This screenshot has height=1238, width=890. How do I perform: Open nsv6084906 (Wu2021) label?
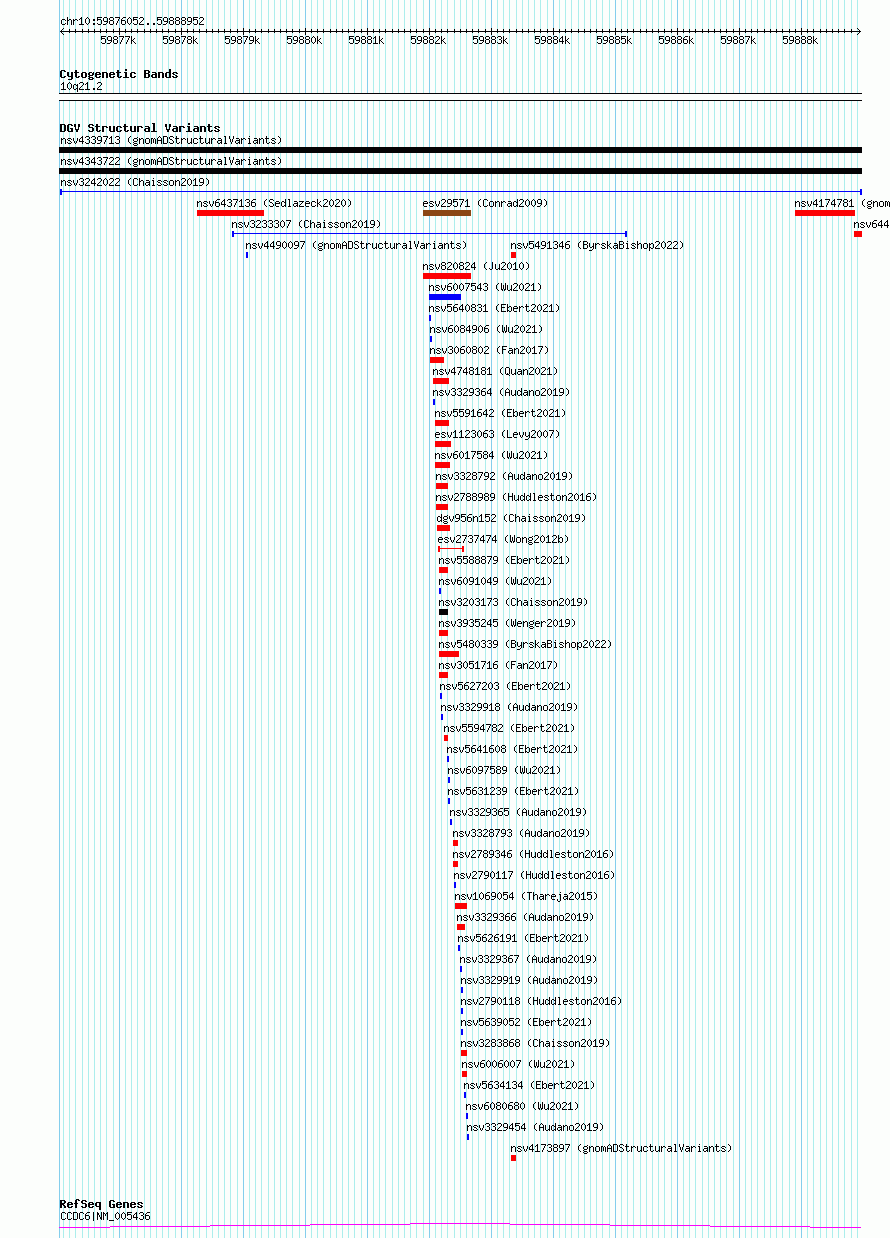(486, 329)
